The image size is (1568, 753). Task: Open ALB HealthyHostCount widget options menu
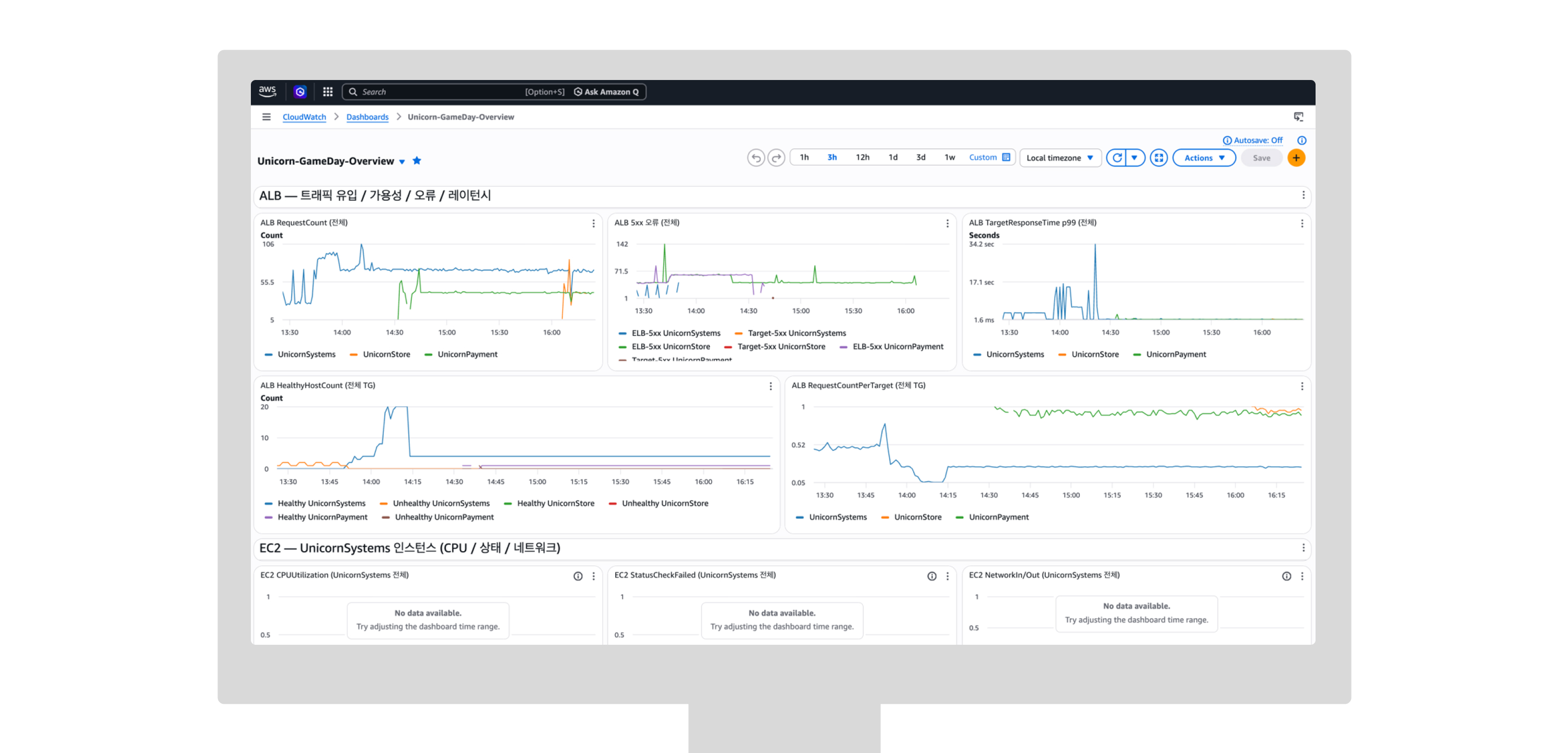[x=770, y=386]
